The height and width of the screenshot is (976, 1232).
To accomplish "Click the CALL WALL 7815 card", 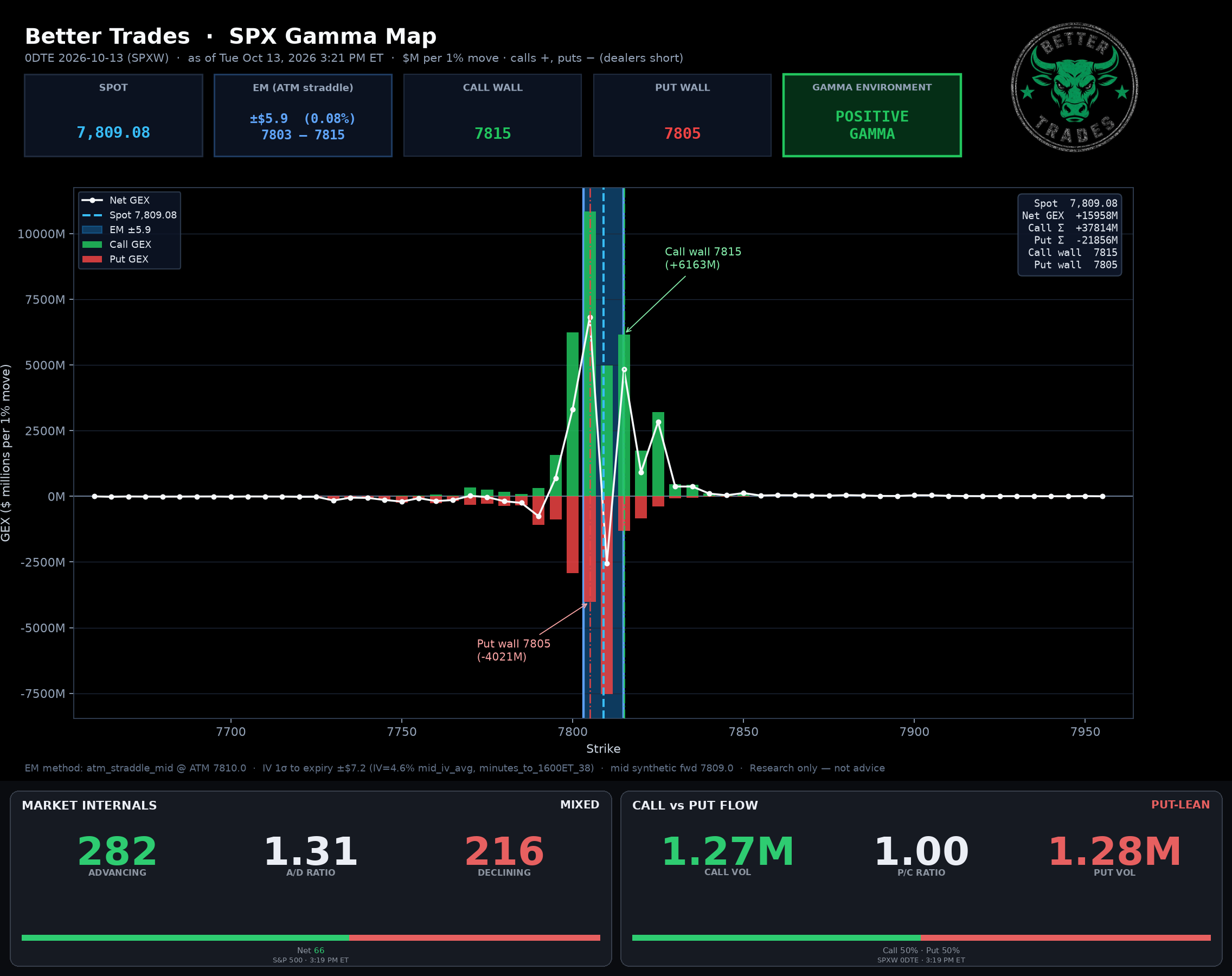I will click(492, 115).
